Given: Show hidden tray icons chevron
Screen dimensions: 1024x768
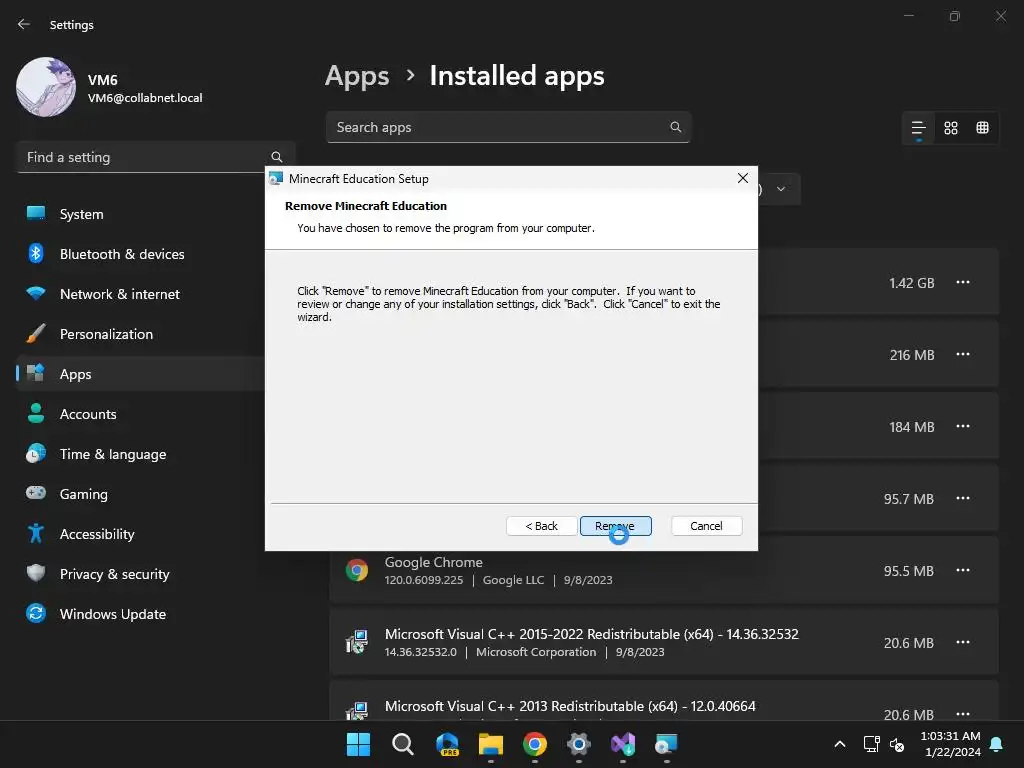Looking at the screenshot, I should click(x=840, y=744).
